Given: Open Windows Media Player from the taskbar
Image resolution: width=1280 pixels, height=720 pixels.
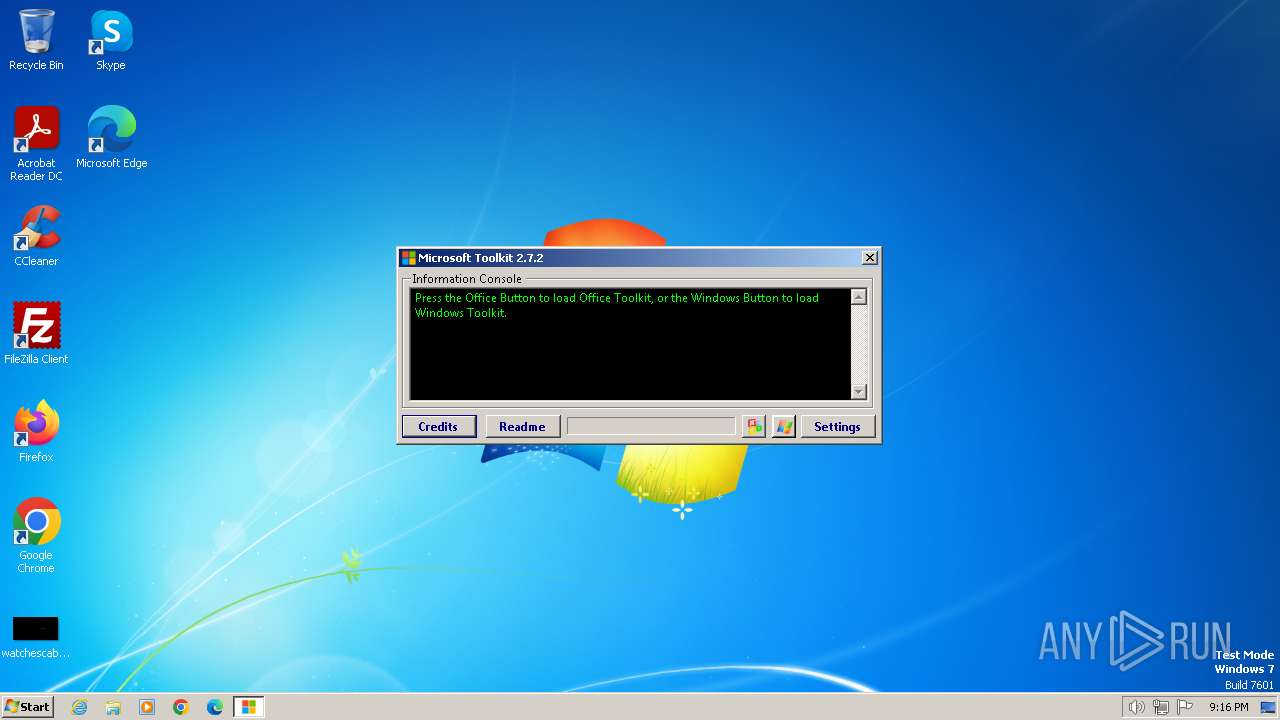Looking at the screenshot, I should [x=147, y=707].
